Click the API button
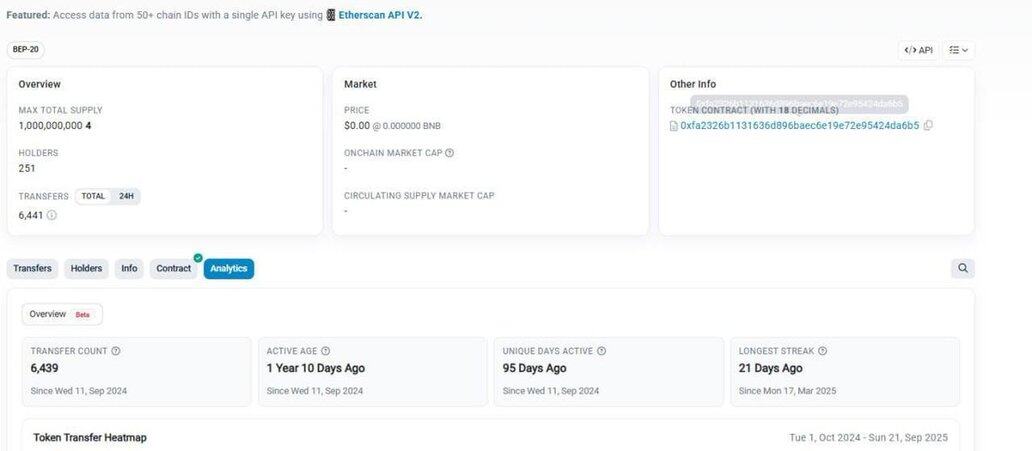This screenshot has width=1032, height=451. point(918,50)
